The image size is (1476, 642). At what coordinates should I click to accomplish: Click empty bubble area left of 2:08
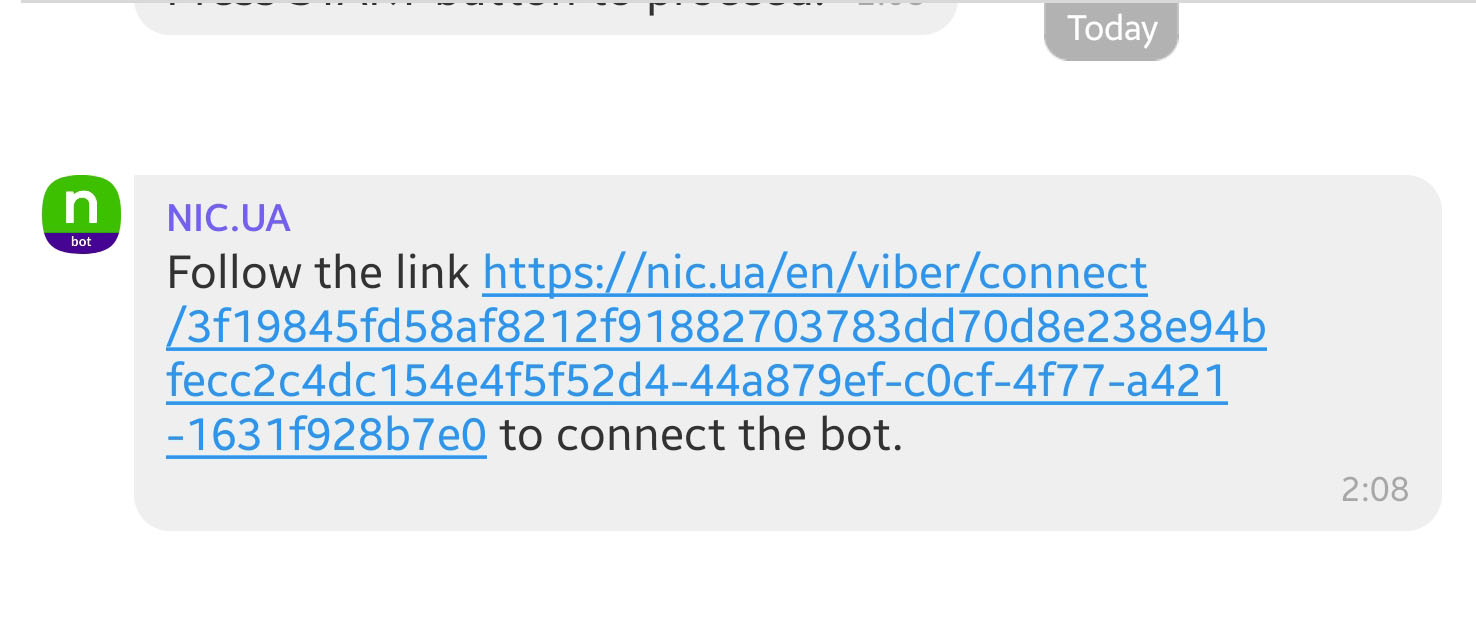[800, 490]
